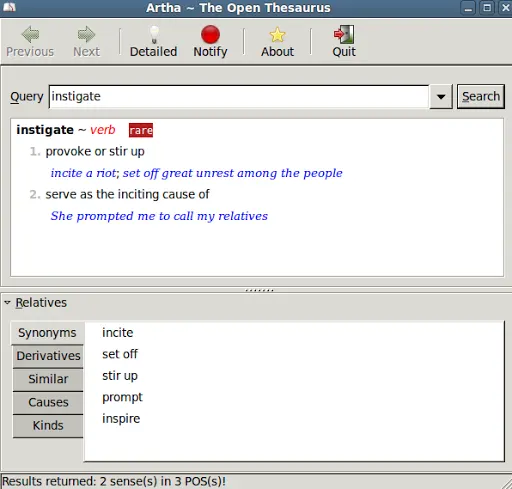Go forward with the Next arrow
The image size is (512, 489).
(x=86, y=42)
